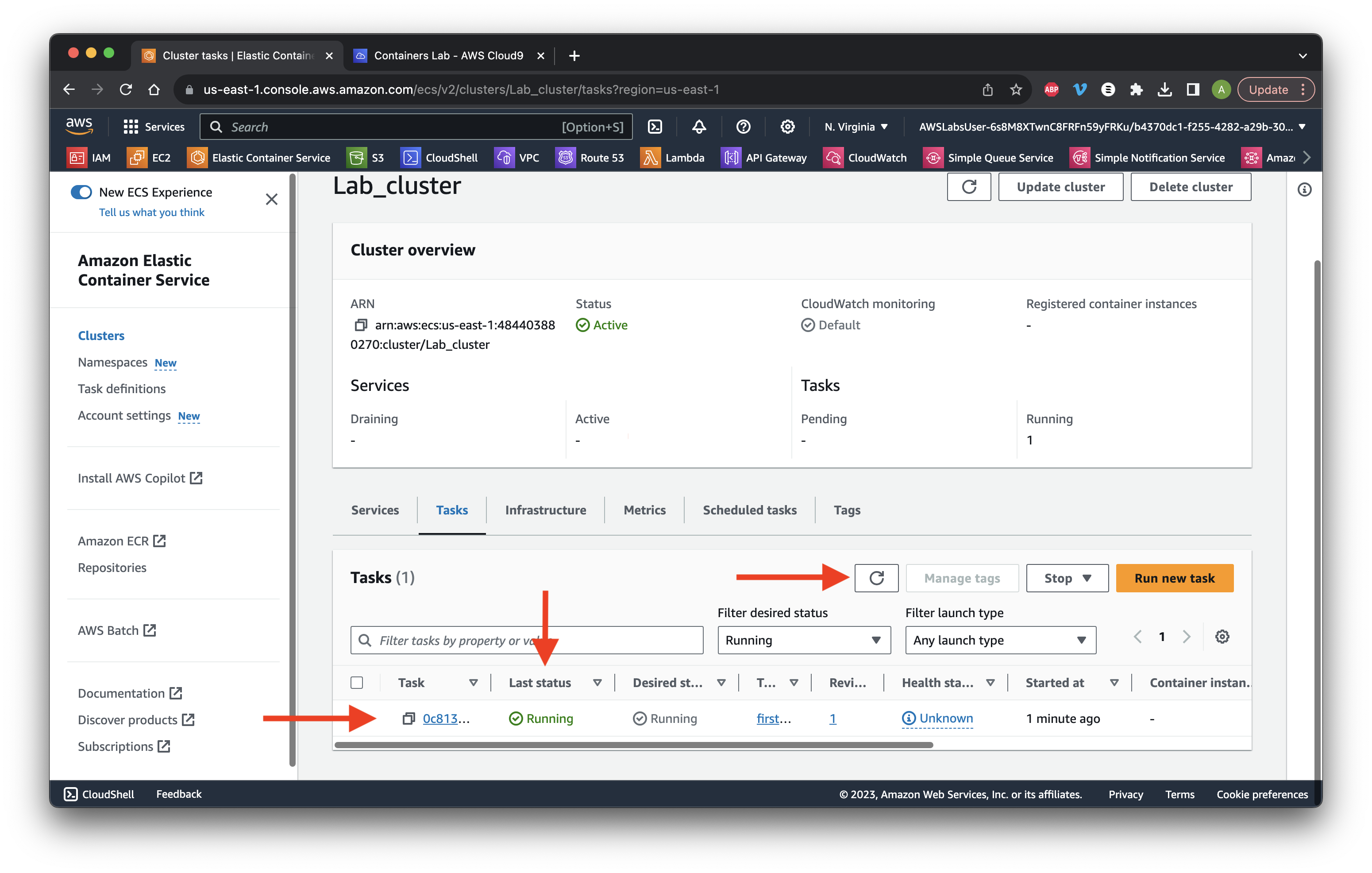Screen dimensions: 1372x873
Task: Open Filter desired status Running dropdown
Action: click(804, 640)
